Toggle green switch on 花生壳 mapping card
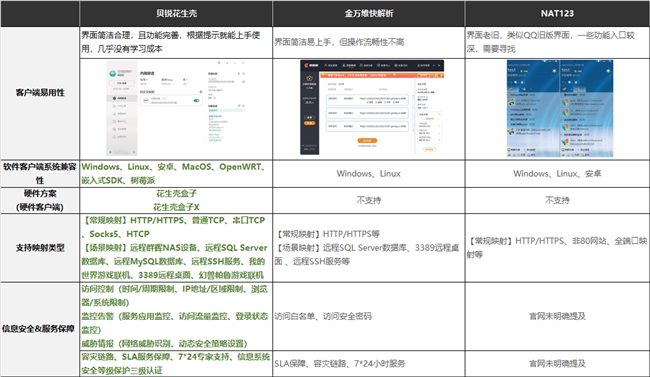The height and width of the screenshot is (377, 650). (x=196, y=100)
